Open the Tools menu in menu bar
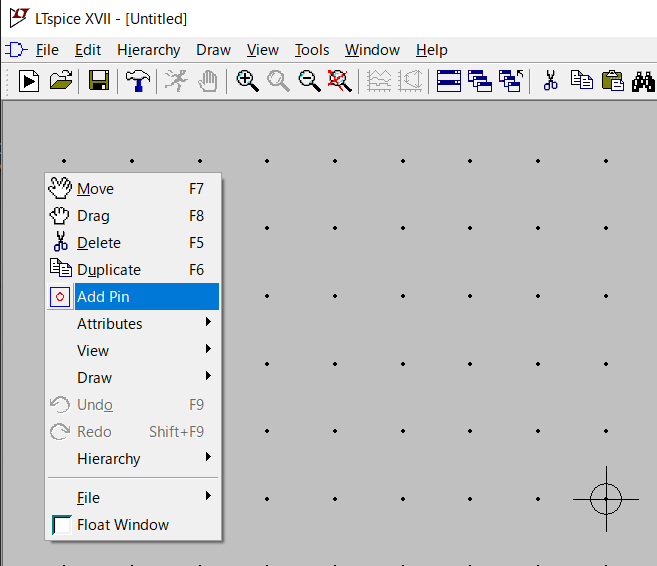657x566 pixels. click(312, 50)
